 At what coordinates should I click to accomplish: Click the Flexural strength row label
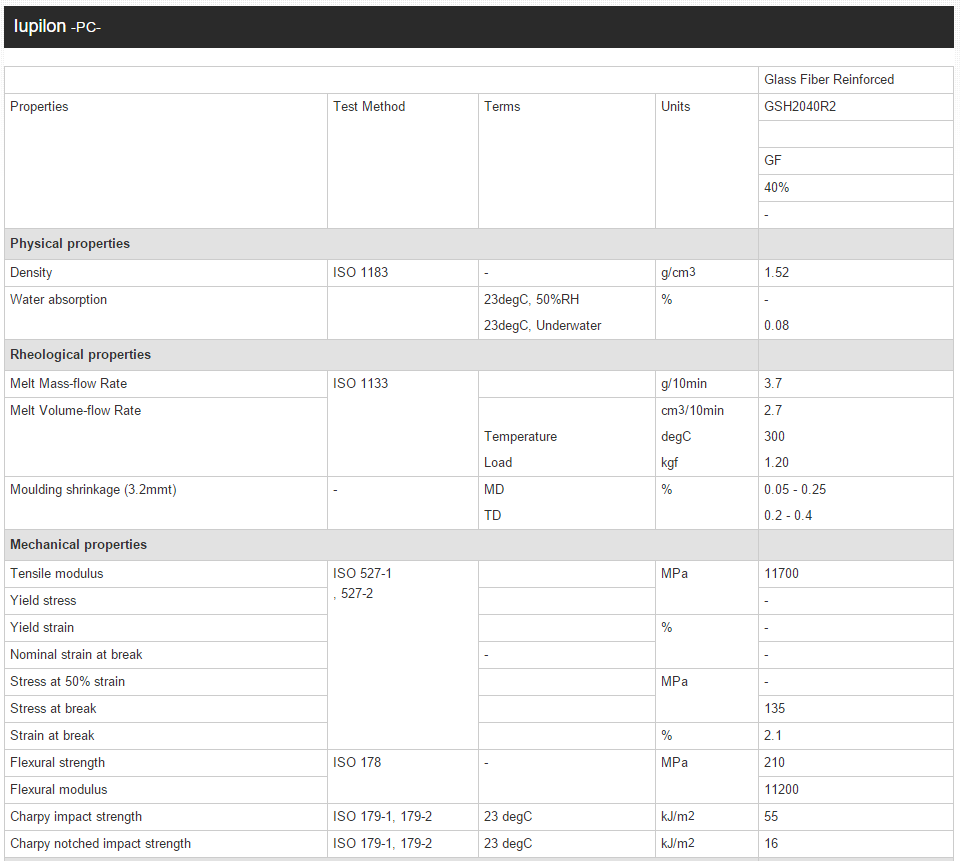58,762
